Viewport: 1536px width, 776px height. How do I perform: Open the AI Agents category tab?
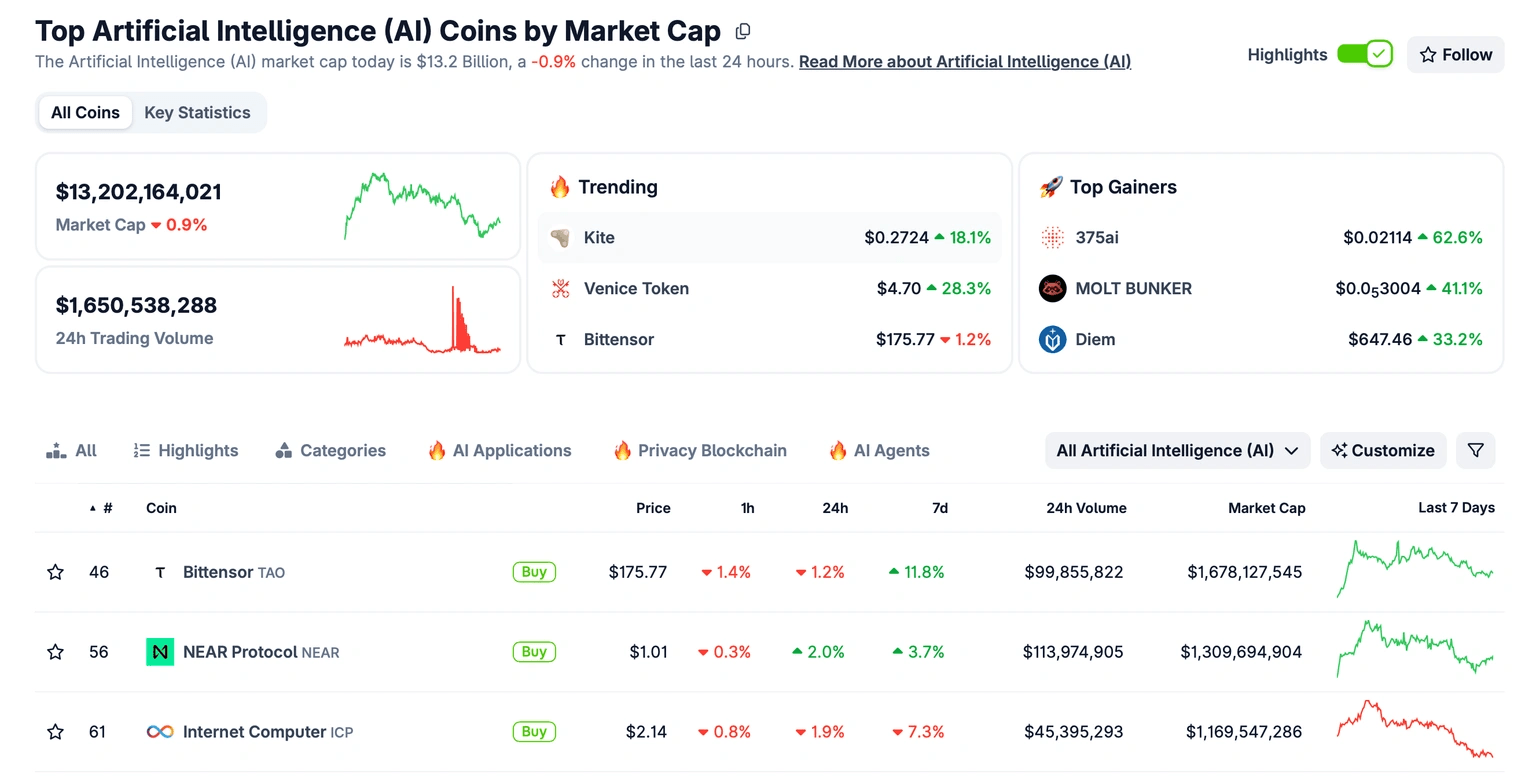tap(879, 451)
